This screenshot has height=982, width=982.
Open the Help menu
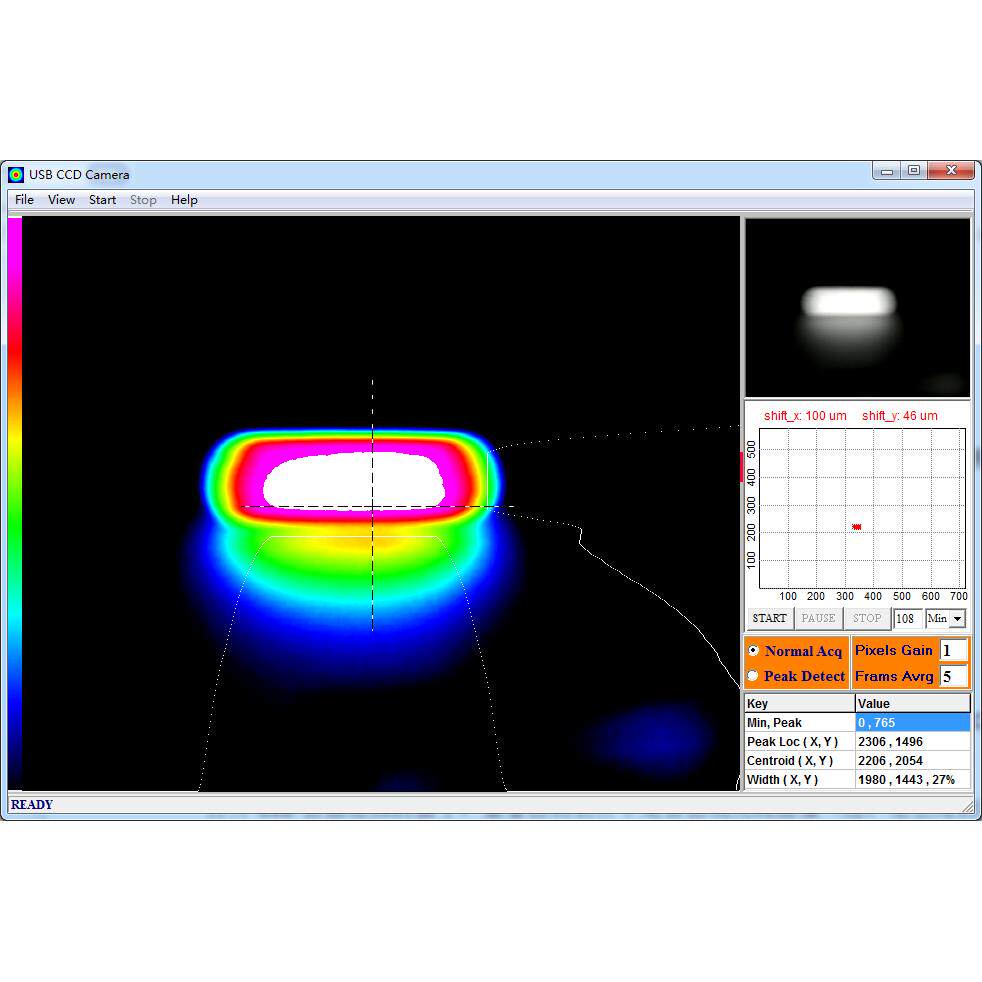184,200
